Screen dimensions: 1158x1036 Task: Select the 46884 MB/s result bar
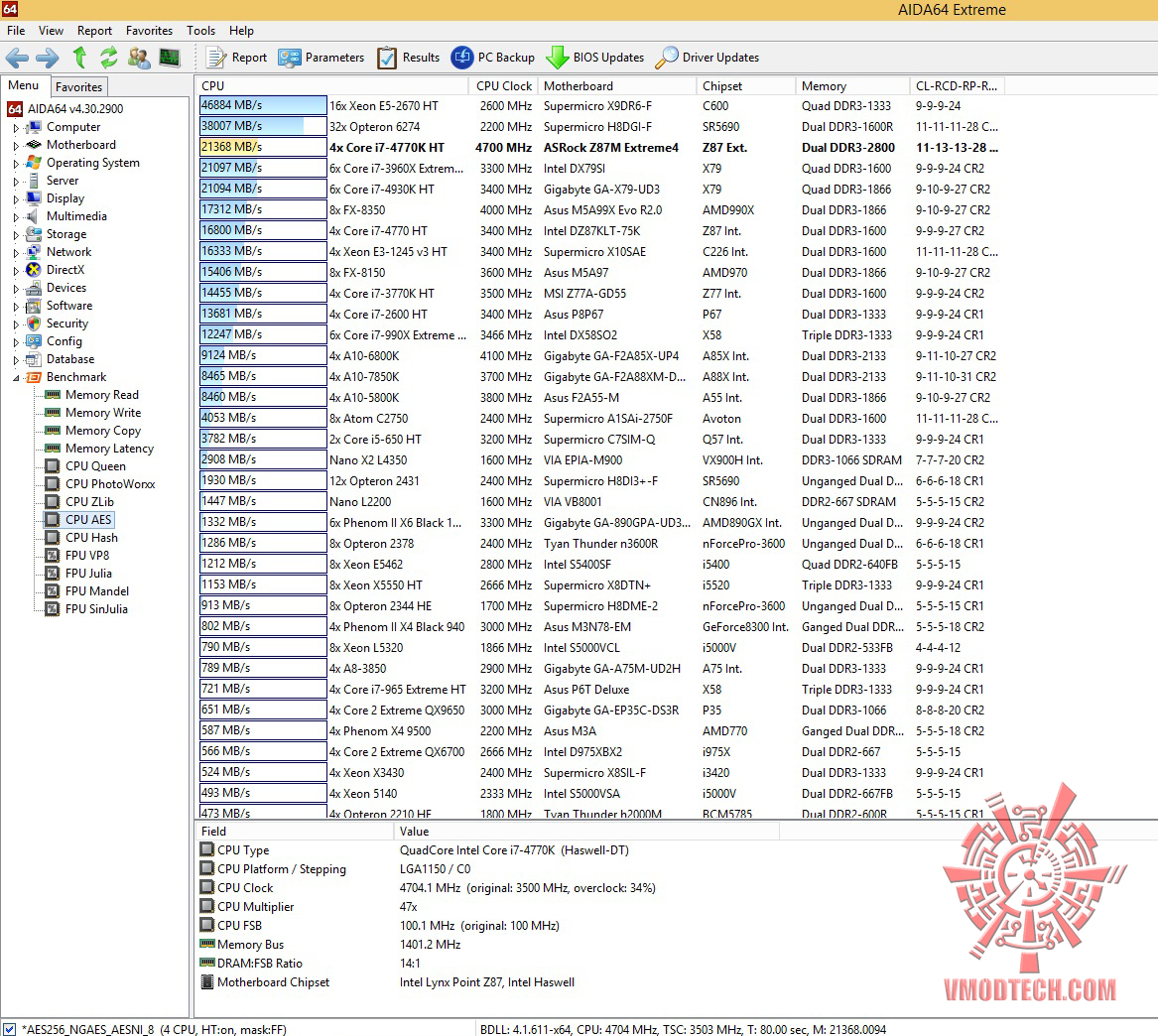pos(263,105)
